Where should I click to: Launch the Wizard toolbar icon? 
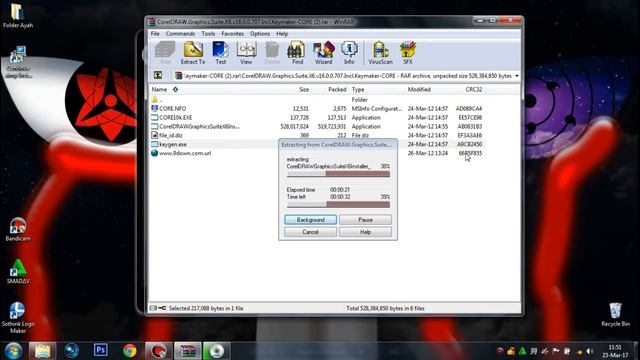coord(323,53)
